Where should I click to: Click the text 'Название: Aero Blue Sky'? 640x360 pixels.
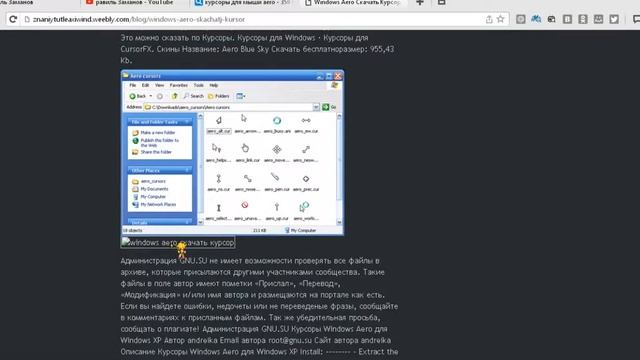click(231, 49)
